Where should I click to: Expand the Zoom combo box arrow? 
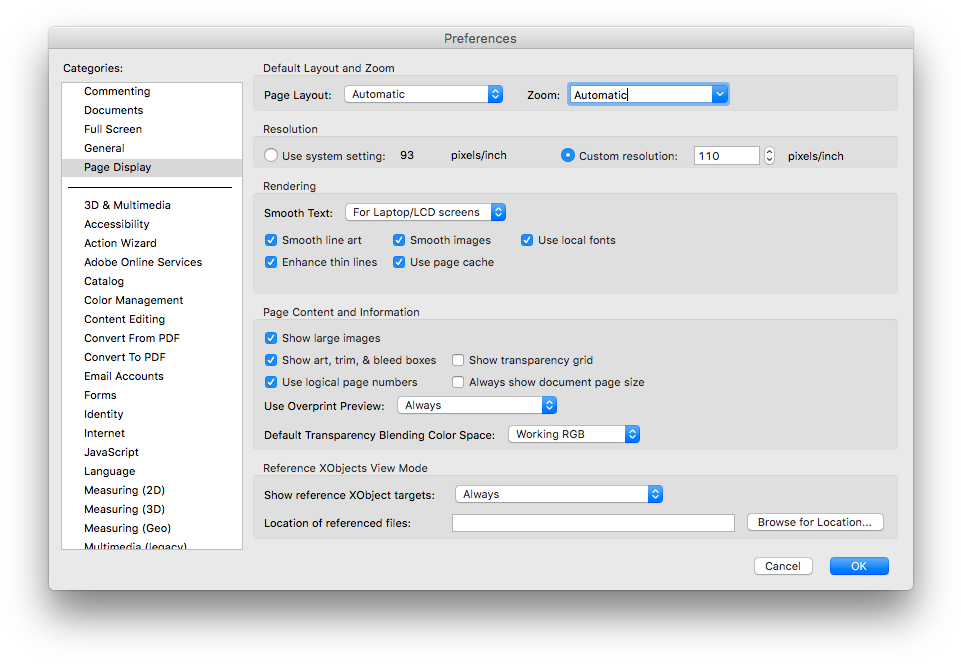(x=719, y=94)
